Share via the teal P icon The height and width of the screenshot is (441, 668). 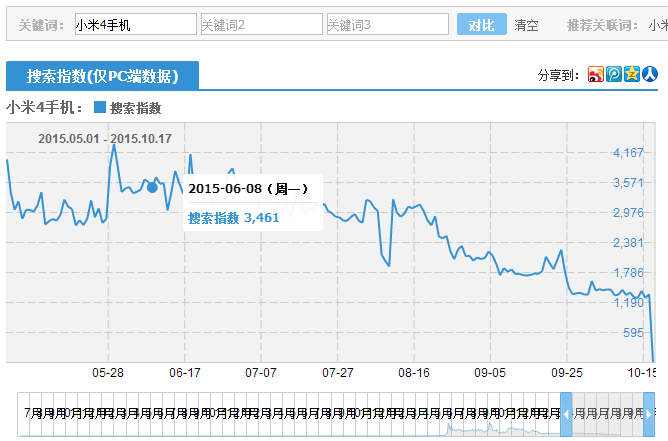[x=614, y=74]
